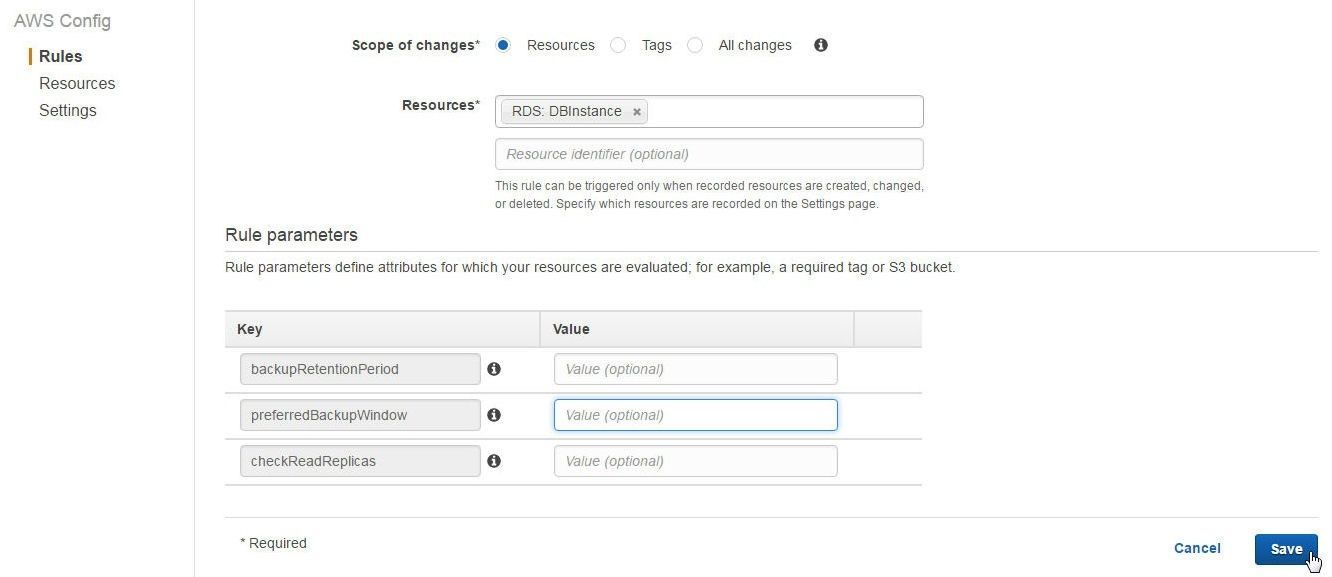This screenshot has height=577, width=1332.
Task: Save the rule configuration
Action: pyautogui.click(x=1286, y=549)
